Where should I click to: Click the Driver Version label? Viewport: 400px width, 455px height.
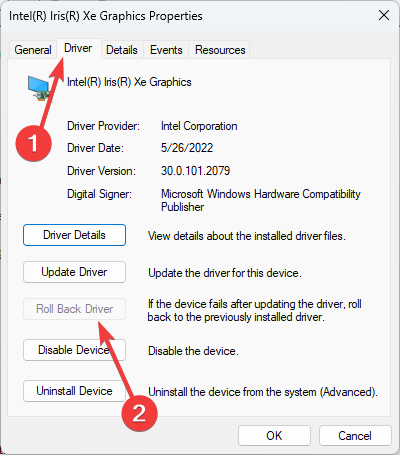click(101, 171)
